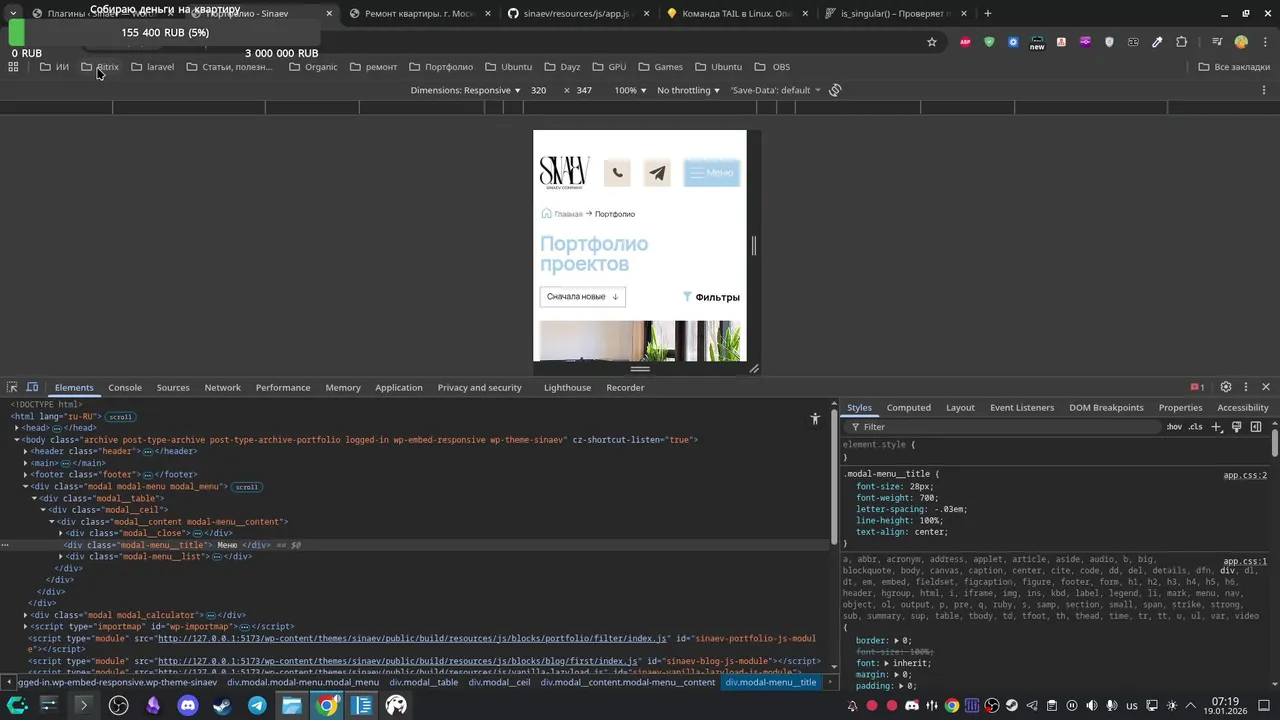This screenshot has width=1280, height=720.
Task: Click the viewport width field showing 320
Action: coord(539,90)
